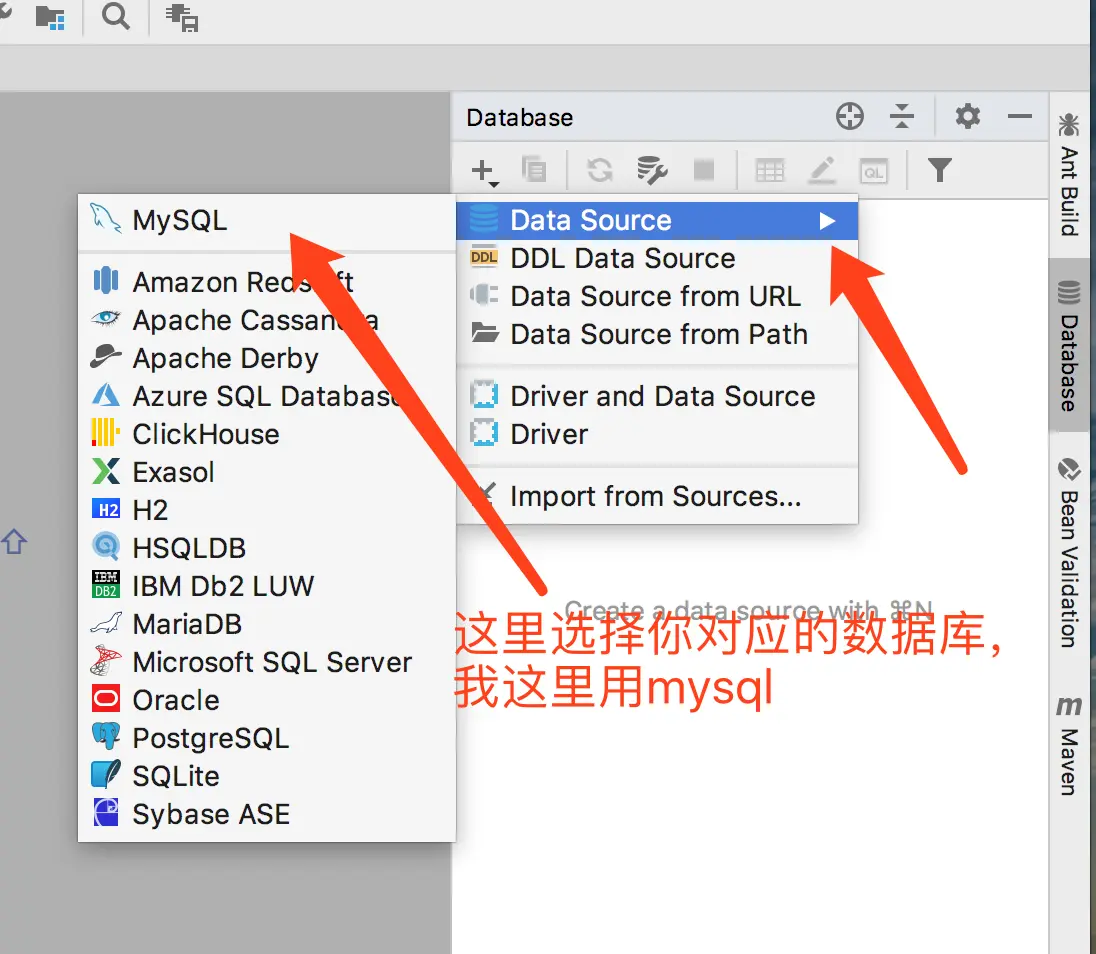Click the Duplicate icon in Database toolbar
This screenshot has width=1096, height=954.
point(535,170)
